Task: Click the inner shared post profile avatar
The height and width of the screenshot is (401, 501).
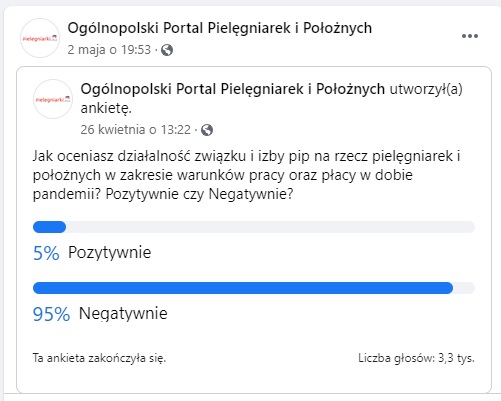Action: pyautogui.click(x=53, y=99)
